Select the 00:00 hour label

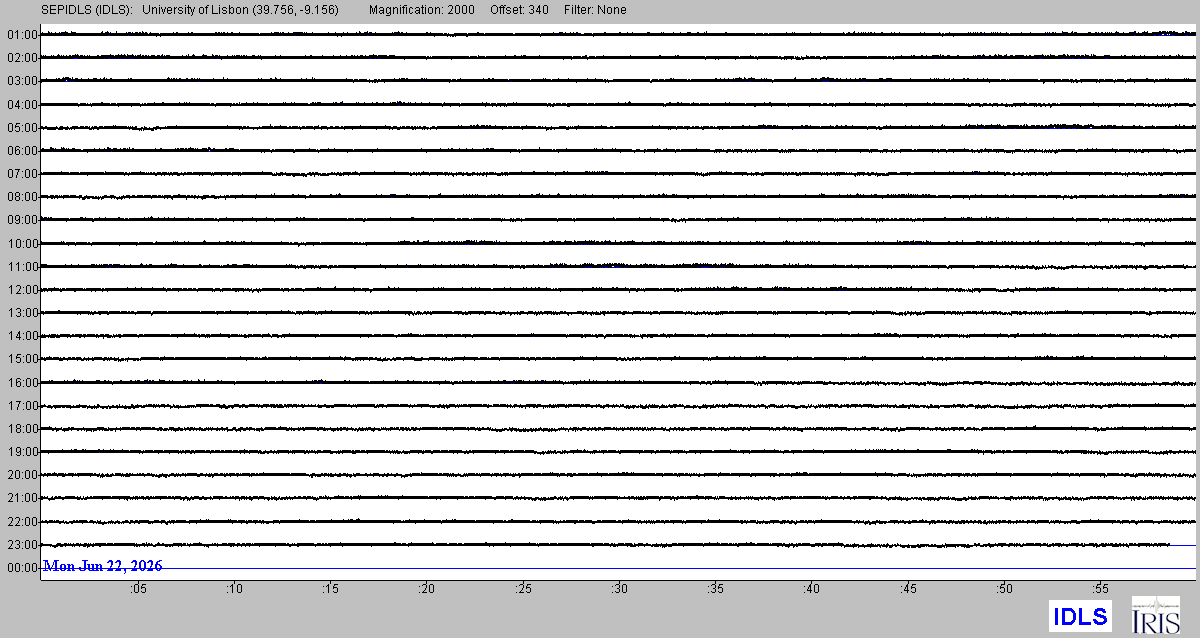pos(22,568)
